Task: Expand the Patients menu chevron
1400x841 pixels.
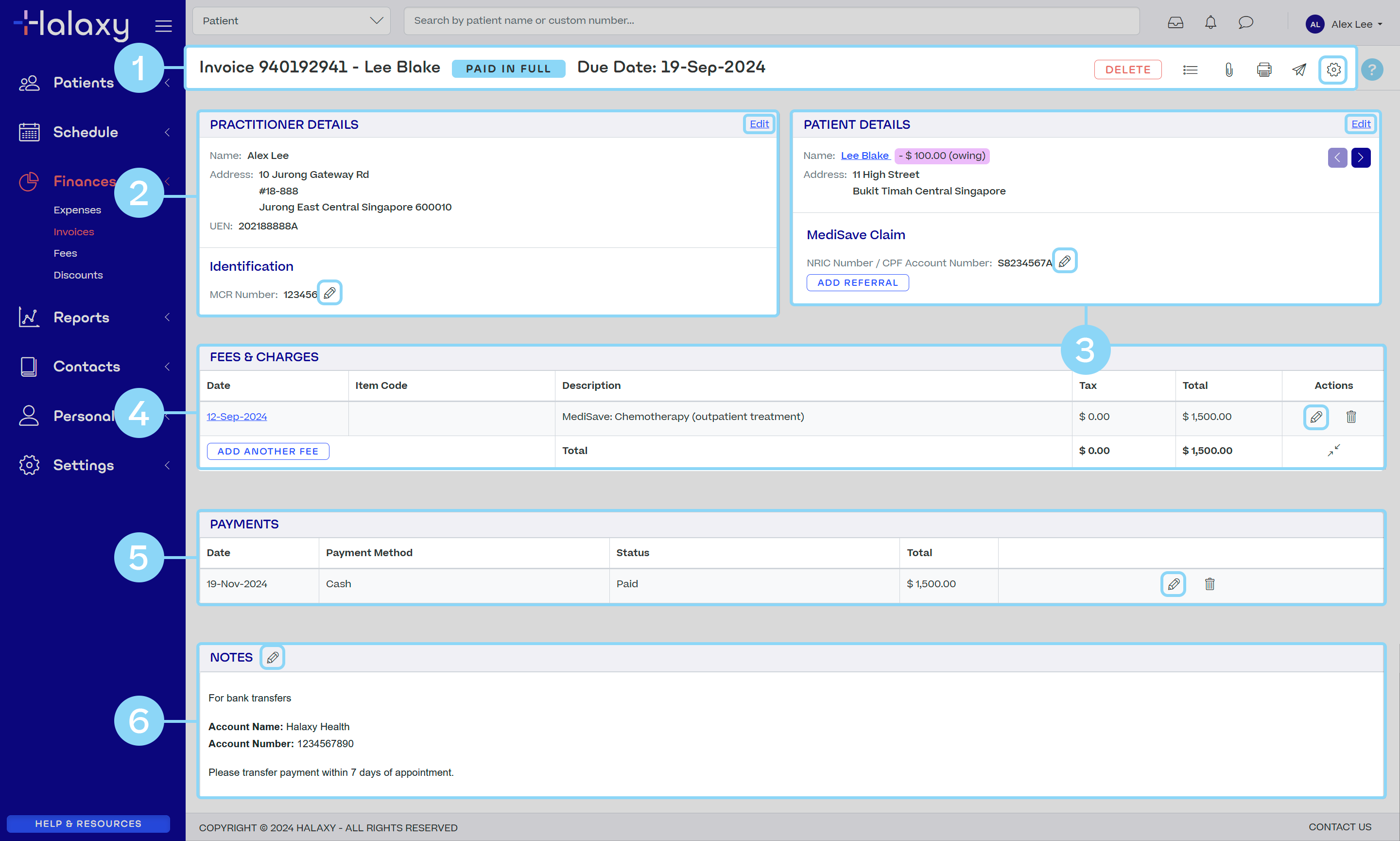Action: click(x=167, y=83)
